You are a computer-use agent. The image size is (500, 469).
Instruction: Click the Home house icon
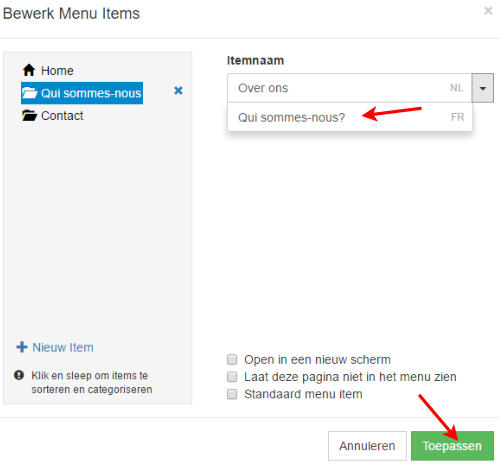(x=29, y=70)
